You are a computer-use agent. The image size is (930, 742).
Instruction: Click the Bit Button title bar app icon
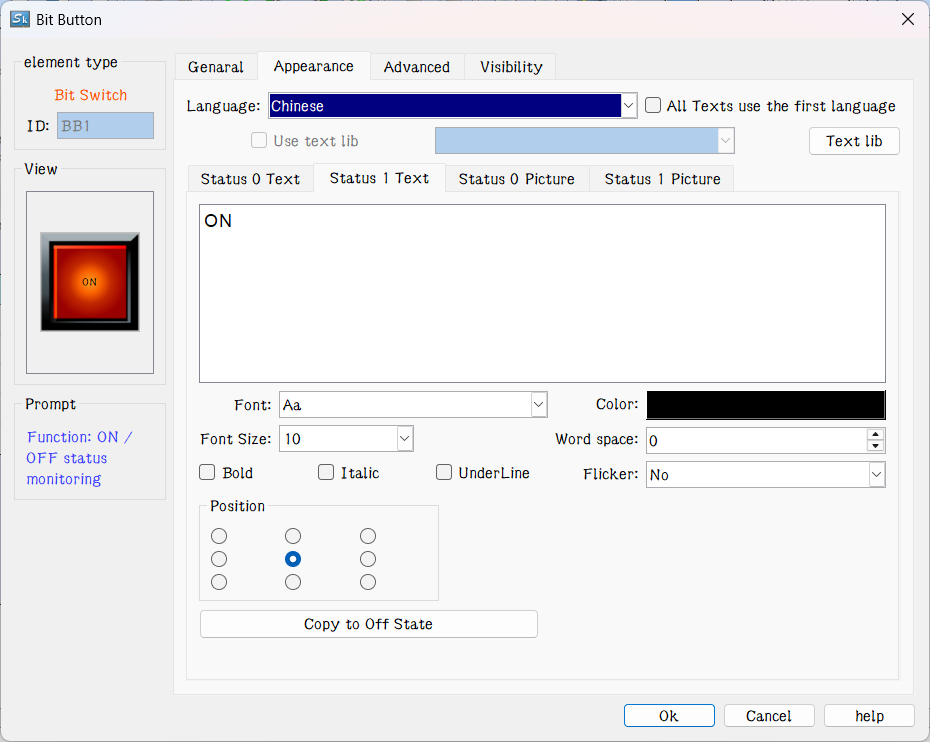pyautogui.click(x=19, y=19)
